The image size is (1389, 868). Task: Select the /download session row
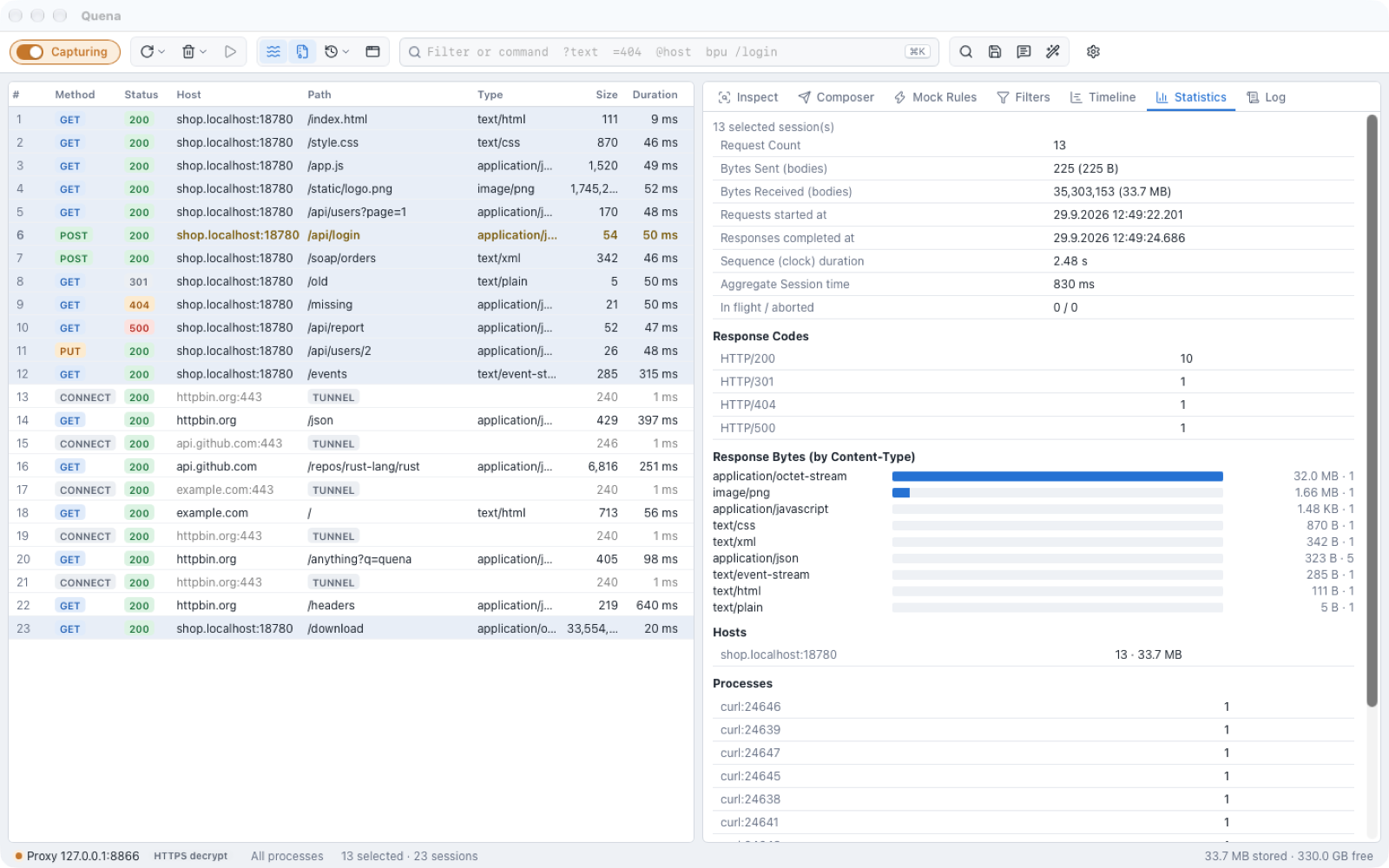(x=351, y=628)
